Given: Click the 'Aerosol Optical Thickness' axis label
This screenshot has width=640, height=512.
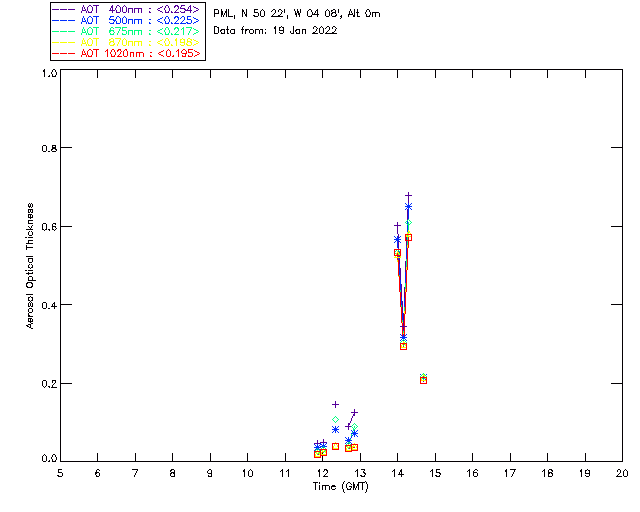Looking at the screenshot, I should click(30, 266).
